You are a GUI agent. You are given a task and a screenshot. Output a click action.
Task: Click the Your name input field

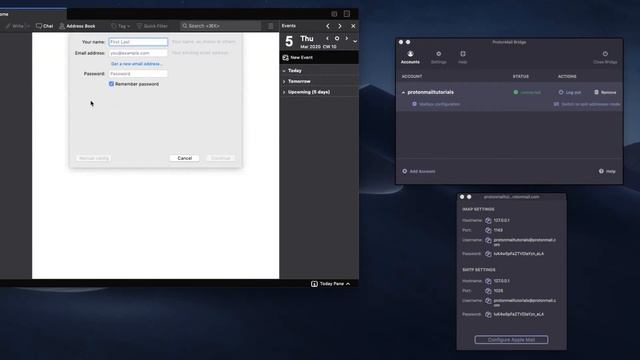(x=138, y=42)
